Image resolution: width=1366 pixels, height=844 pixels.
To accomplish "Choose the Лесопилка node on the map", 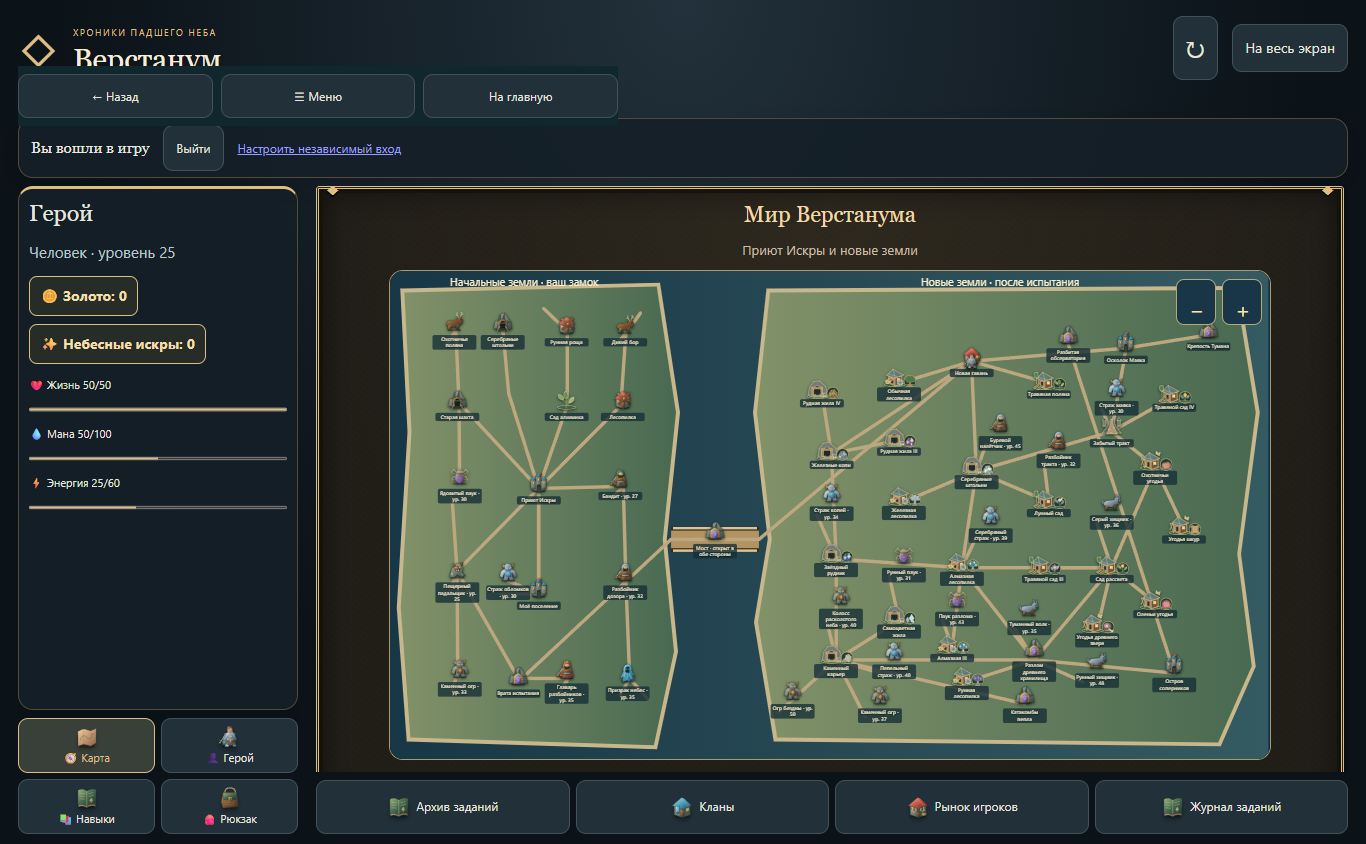I will 623,399.
